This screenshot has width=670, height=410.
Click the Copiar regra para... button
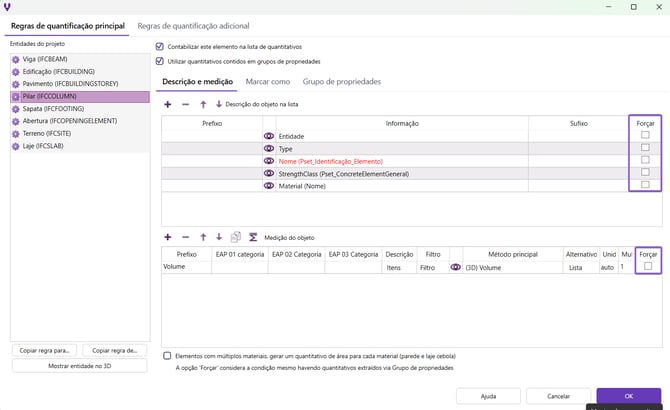tap(44, 351)
